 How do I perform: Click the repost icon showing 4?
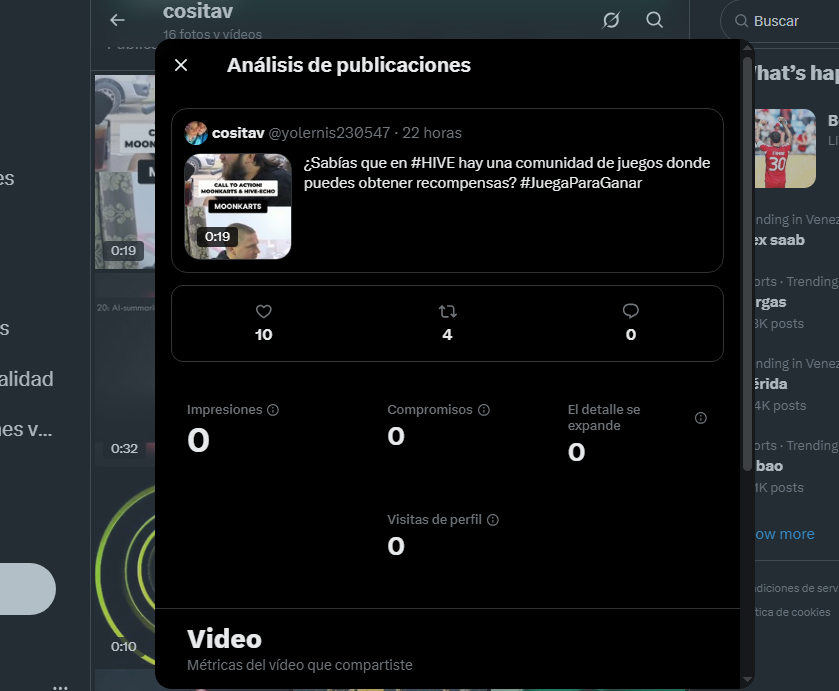(447, 311)
